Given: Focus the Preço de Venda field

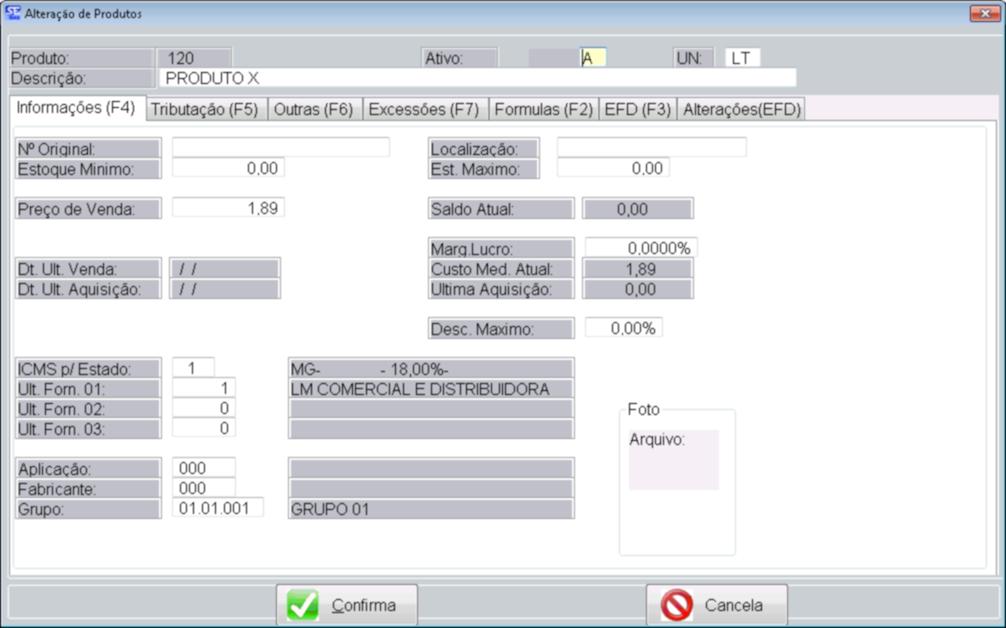Looking at the screenshot, I should pos(228,208).
